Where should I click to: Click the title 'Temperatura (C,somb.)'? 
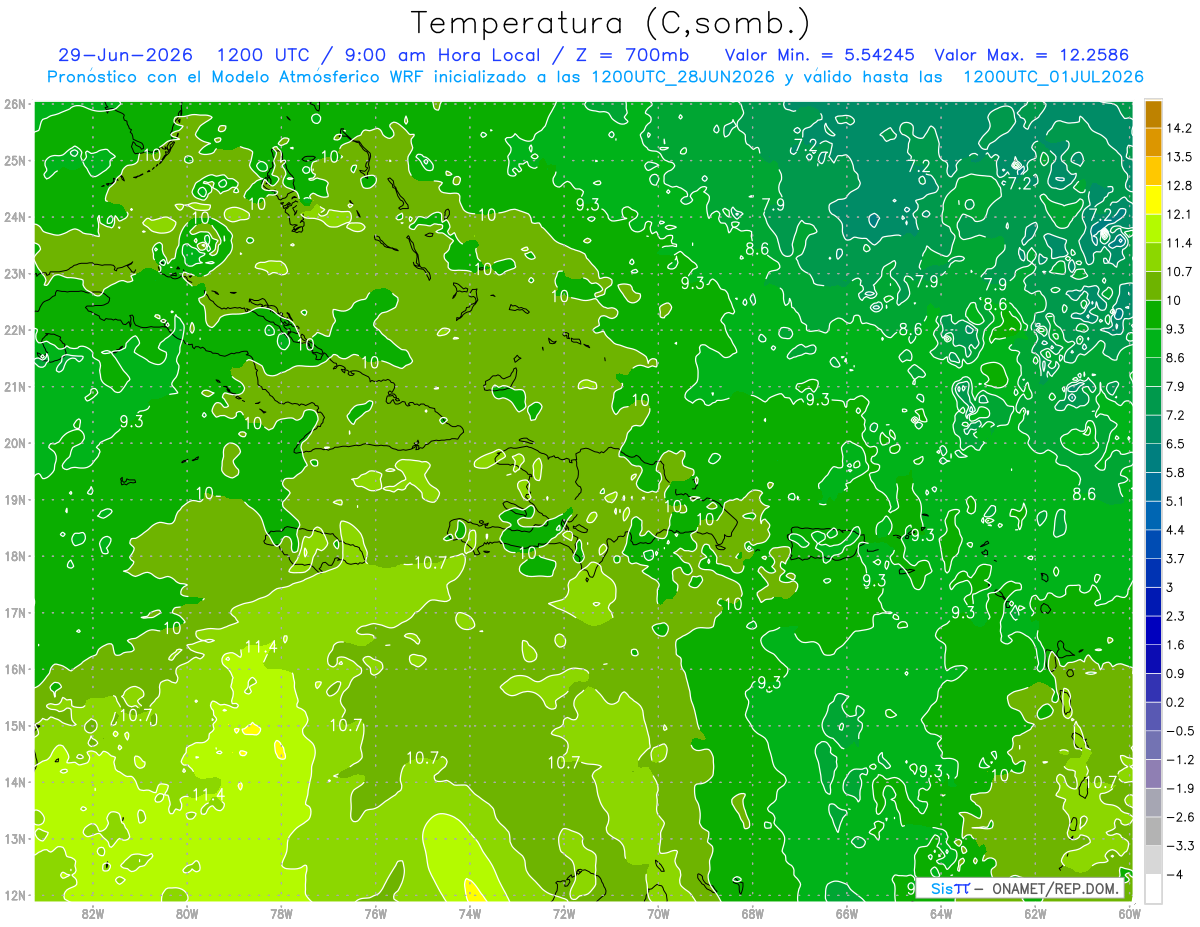pyautogui.click(x=611, y=23)
